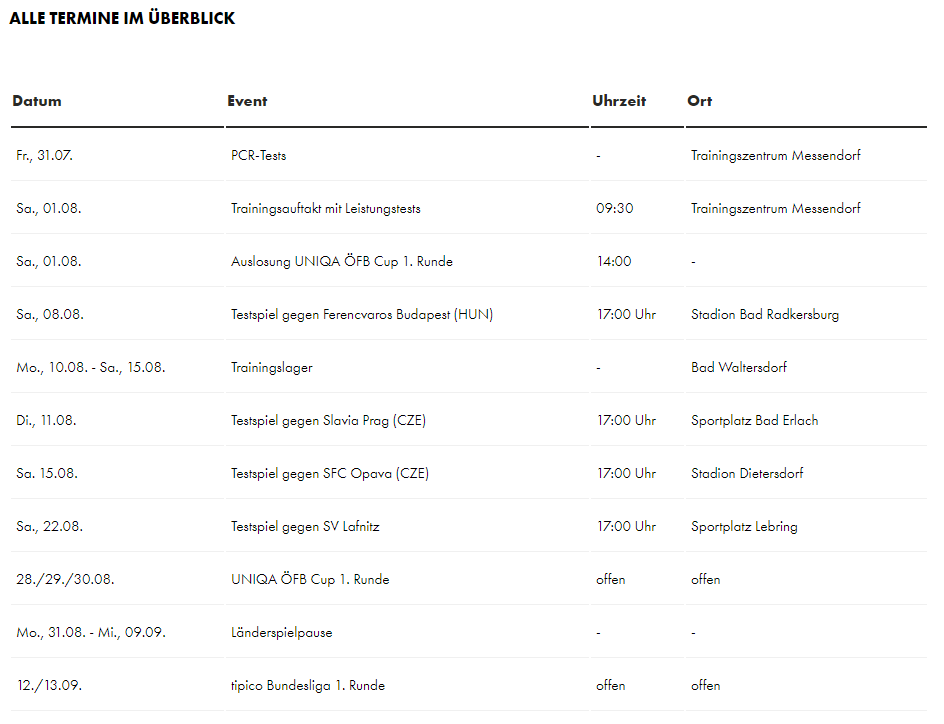The height and width of the screenshot is (724, 944).
Task: Click the Alle Termine im Überblick heading
Action: [x=122, y=18]
